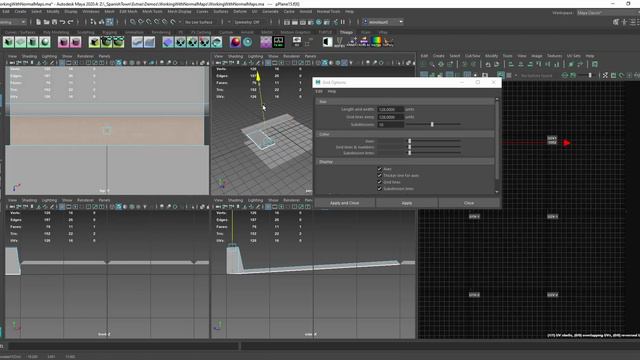
Task: Open the menu set dropdown in status line
Action: (x=13, y=22)
